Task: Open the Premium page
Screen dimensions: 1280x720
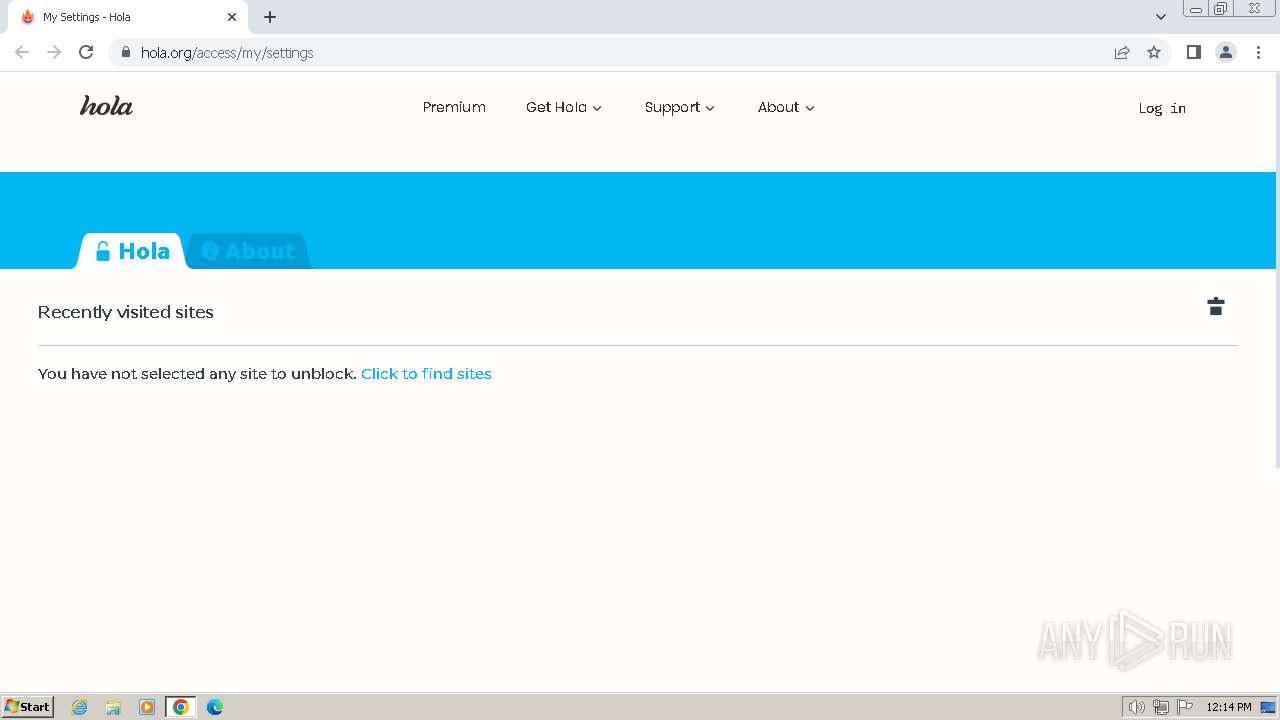Action: click(454, 107)
